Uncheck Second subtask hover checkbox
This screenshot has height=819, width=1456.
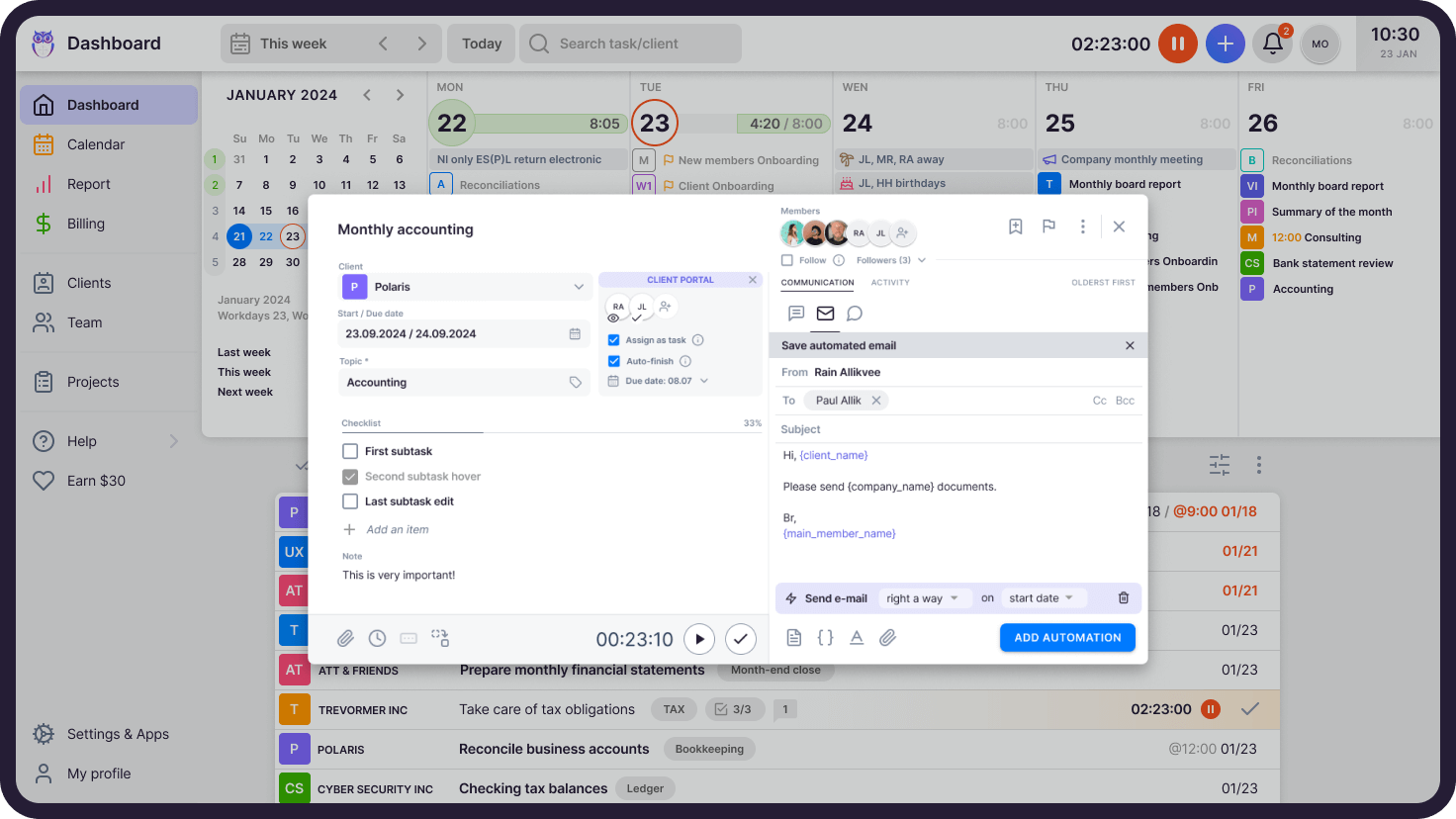(350, 477)
